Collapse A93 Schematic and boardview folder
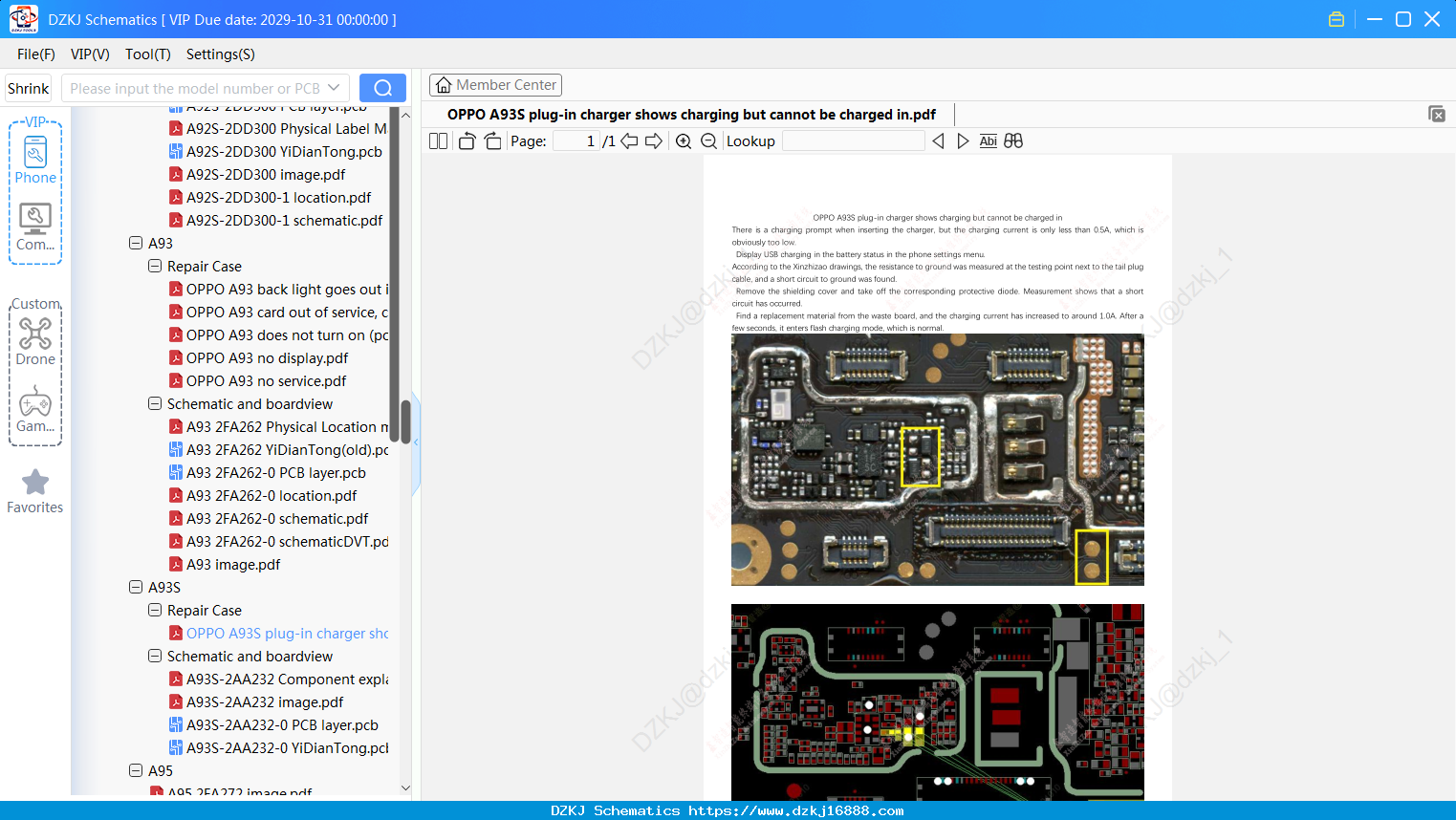Screen dimensions: 1456x820 [x=155, y=404]
